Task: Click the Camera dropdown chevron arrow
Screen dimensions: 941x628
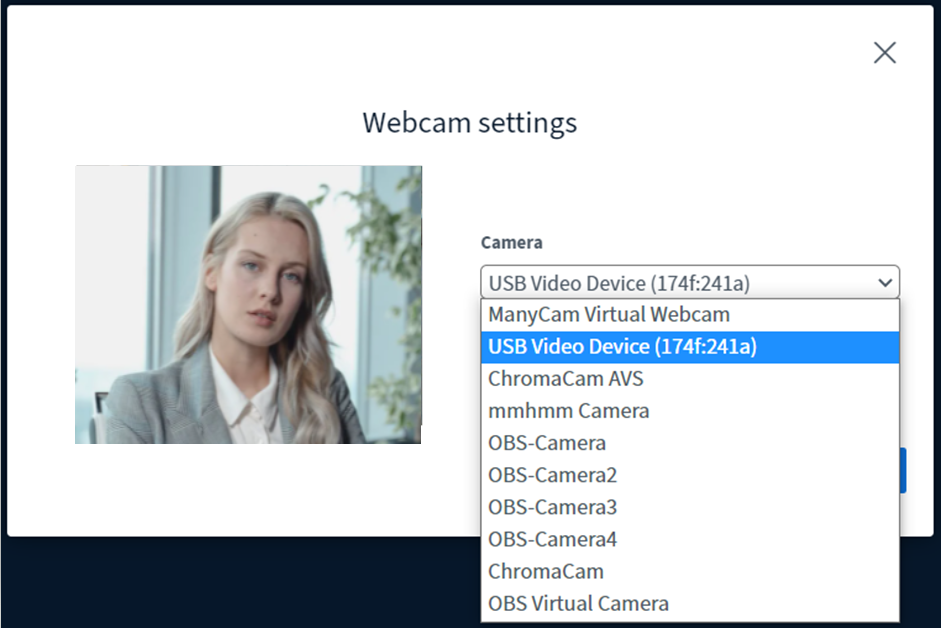Action: (x=885, y=283)
